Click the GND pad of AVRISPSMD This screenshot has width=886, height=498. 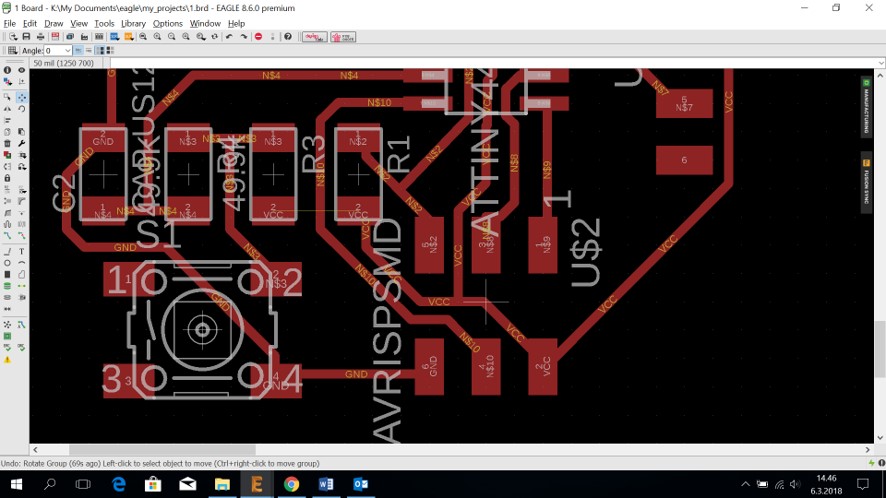429,367
